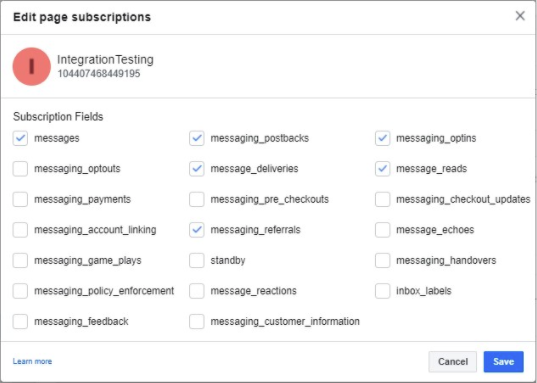This screenshot has height=383, width=537.
Task: Uncheck the messages subscription field
Action: coord(20,138)
